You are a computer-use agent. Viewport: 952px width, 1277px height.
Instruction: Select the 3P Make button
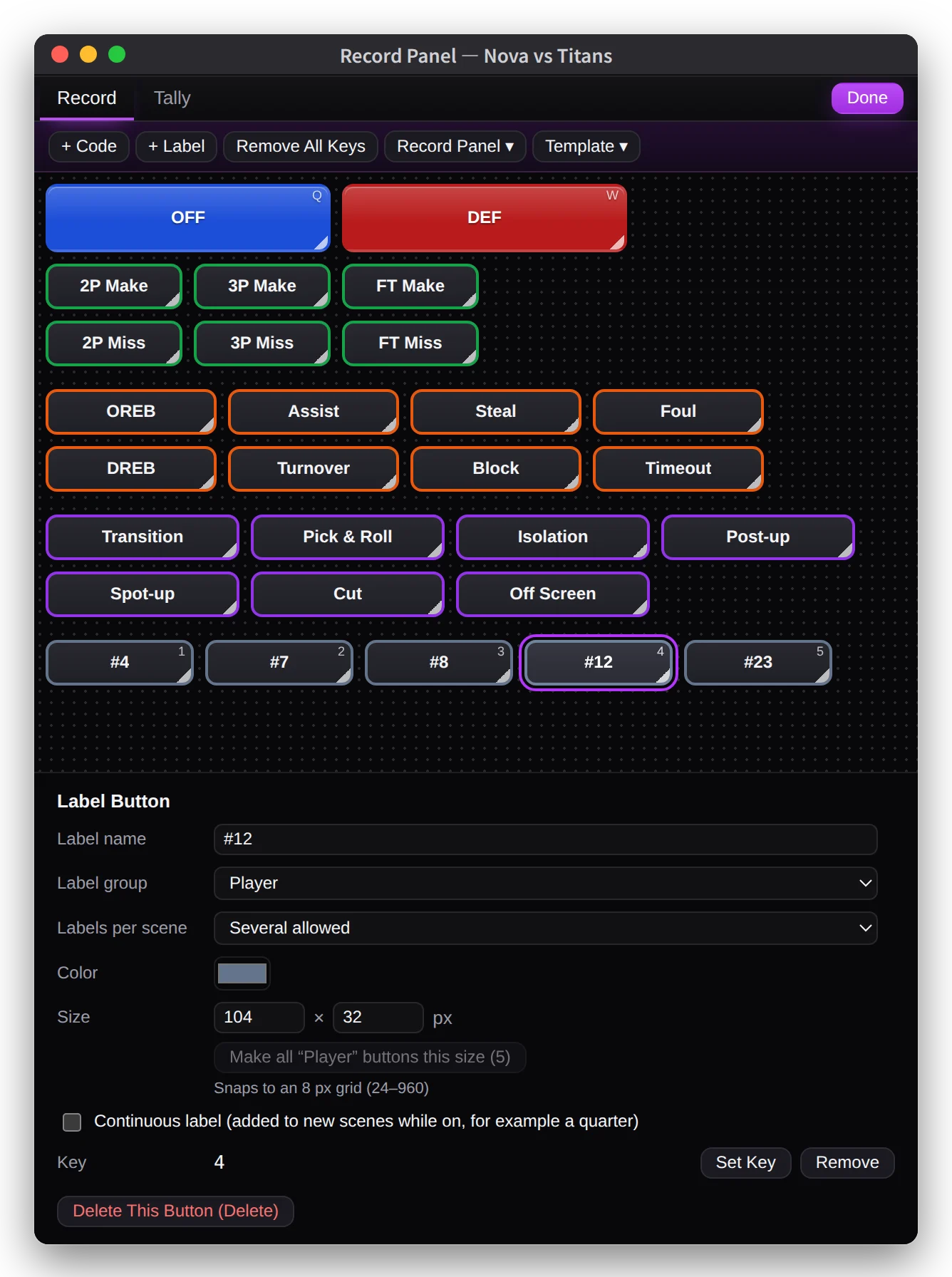[262, 286]
